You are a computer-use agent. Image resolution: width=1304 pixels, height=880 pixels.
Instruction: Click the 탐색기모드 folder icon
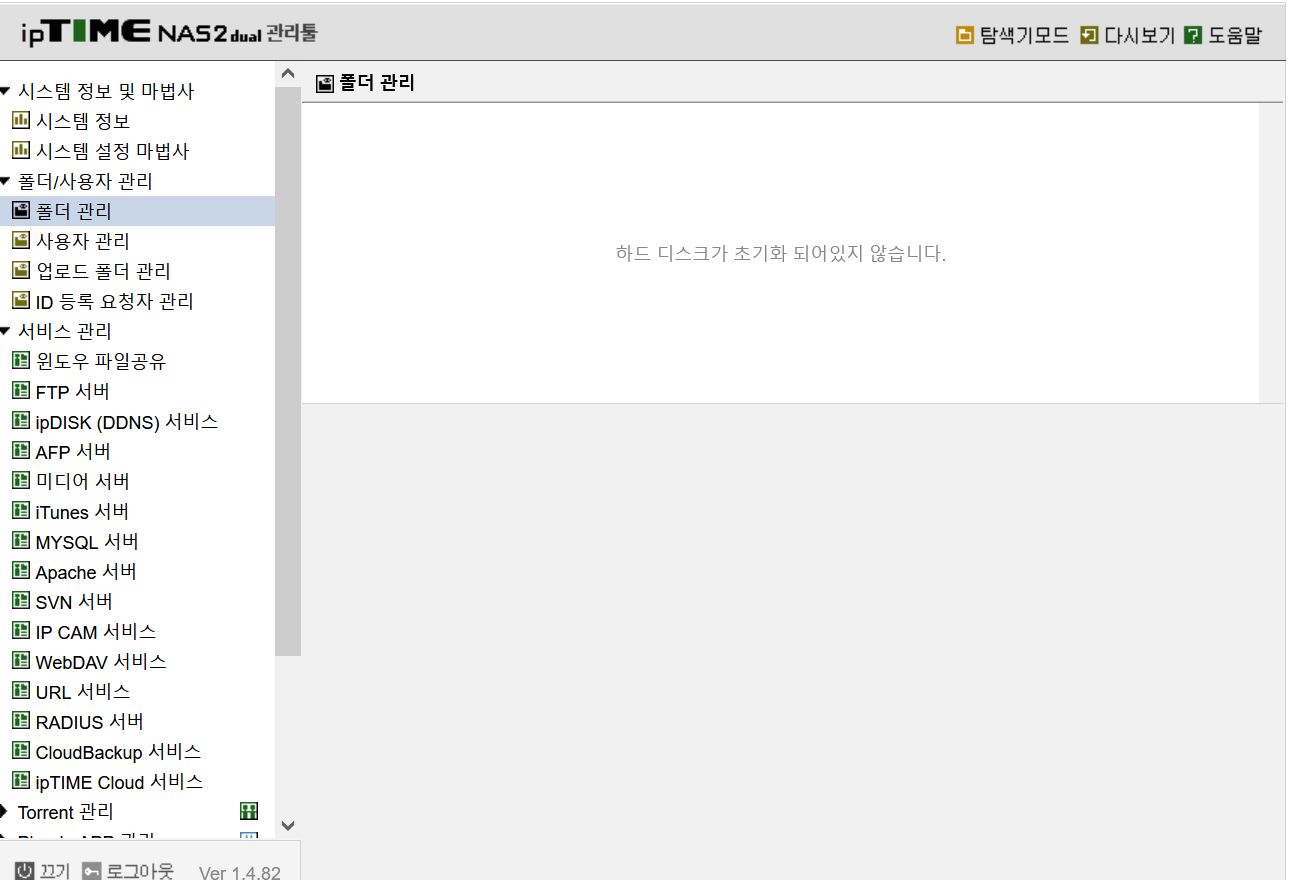coord(965,35)
